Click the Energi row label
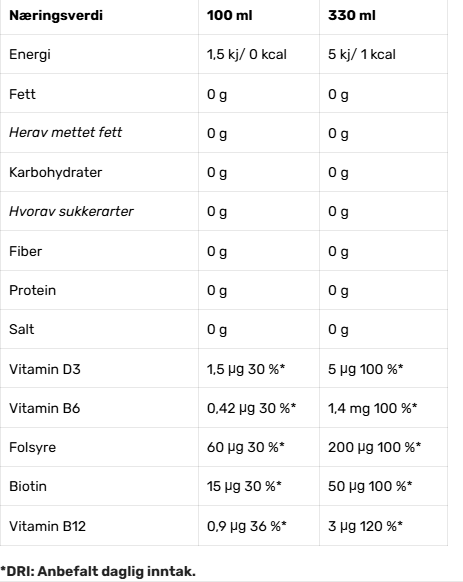Image resolution: width=463 pixels, height=582 pixels. (30, 55)
